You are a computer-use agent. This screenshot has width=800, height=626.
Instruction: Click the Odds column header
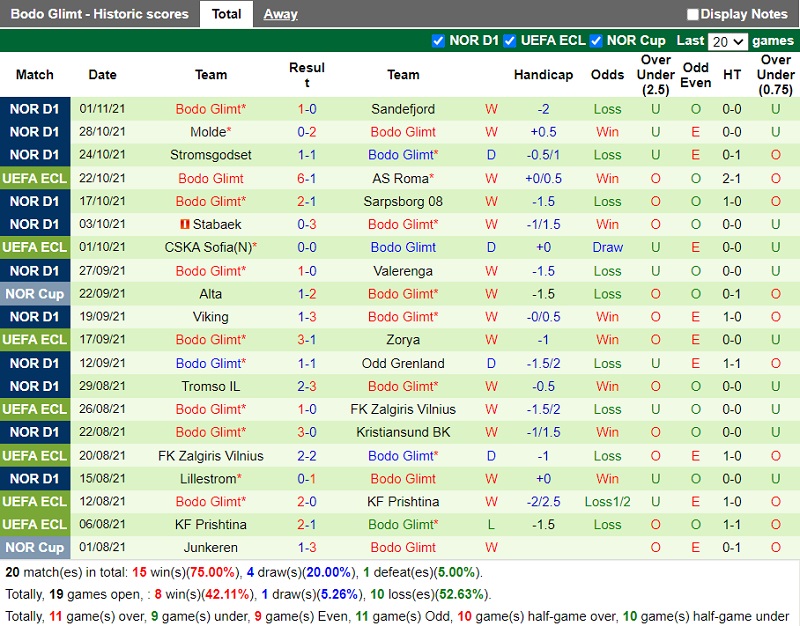click(x=607, y=75)
